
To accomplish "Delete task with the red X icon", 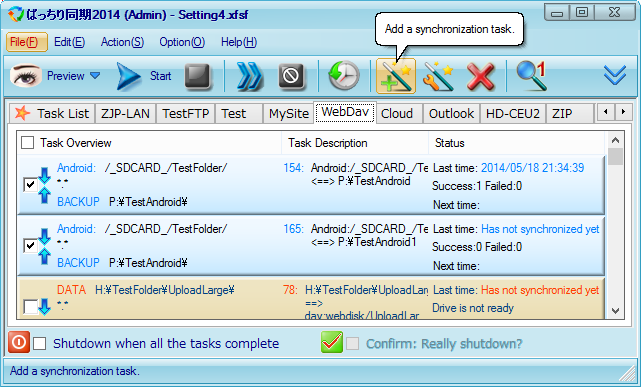I will (x=480, y=76).
